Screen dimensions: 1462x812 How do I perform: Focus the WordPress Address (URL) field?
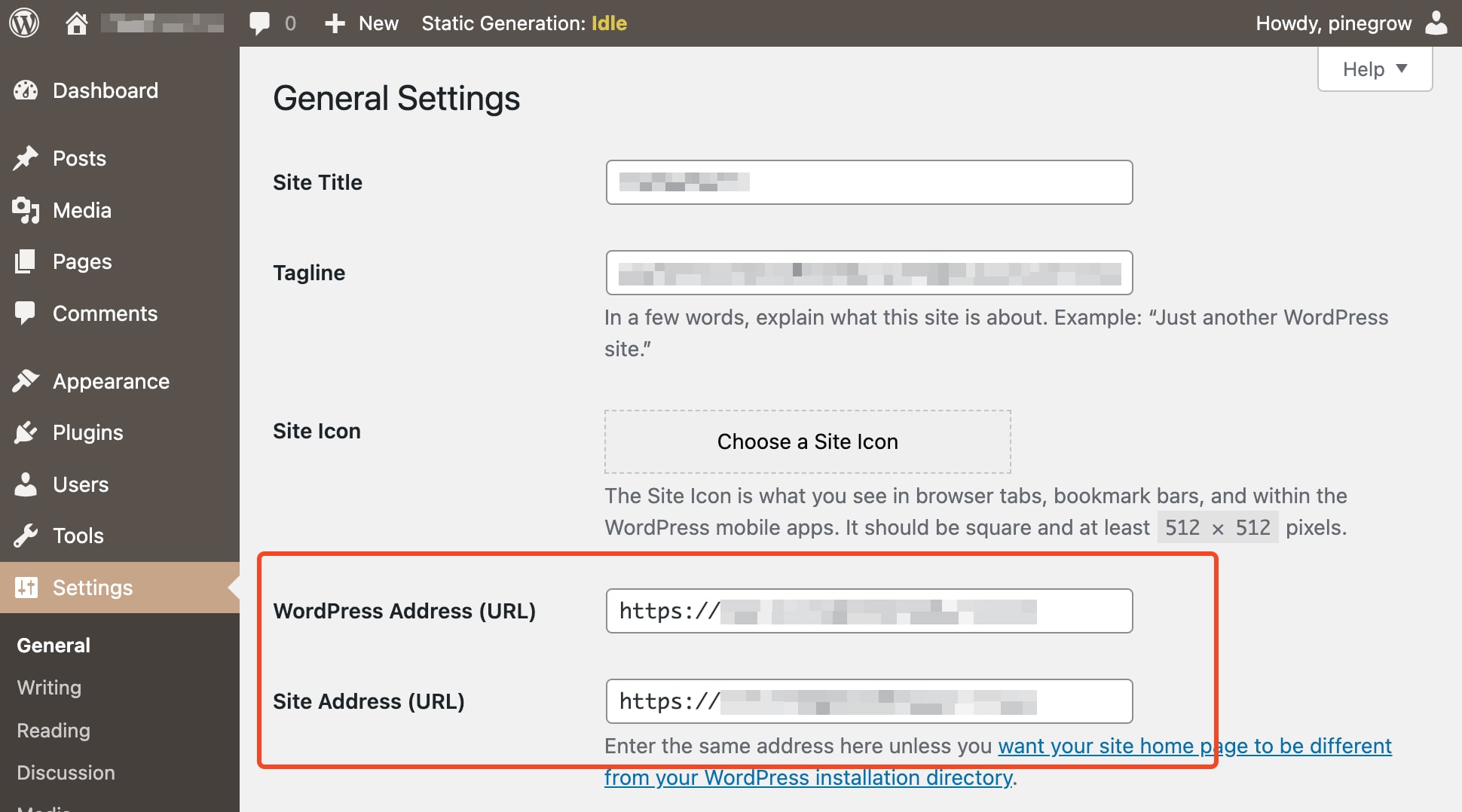869,611
